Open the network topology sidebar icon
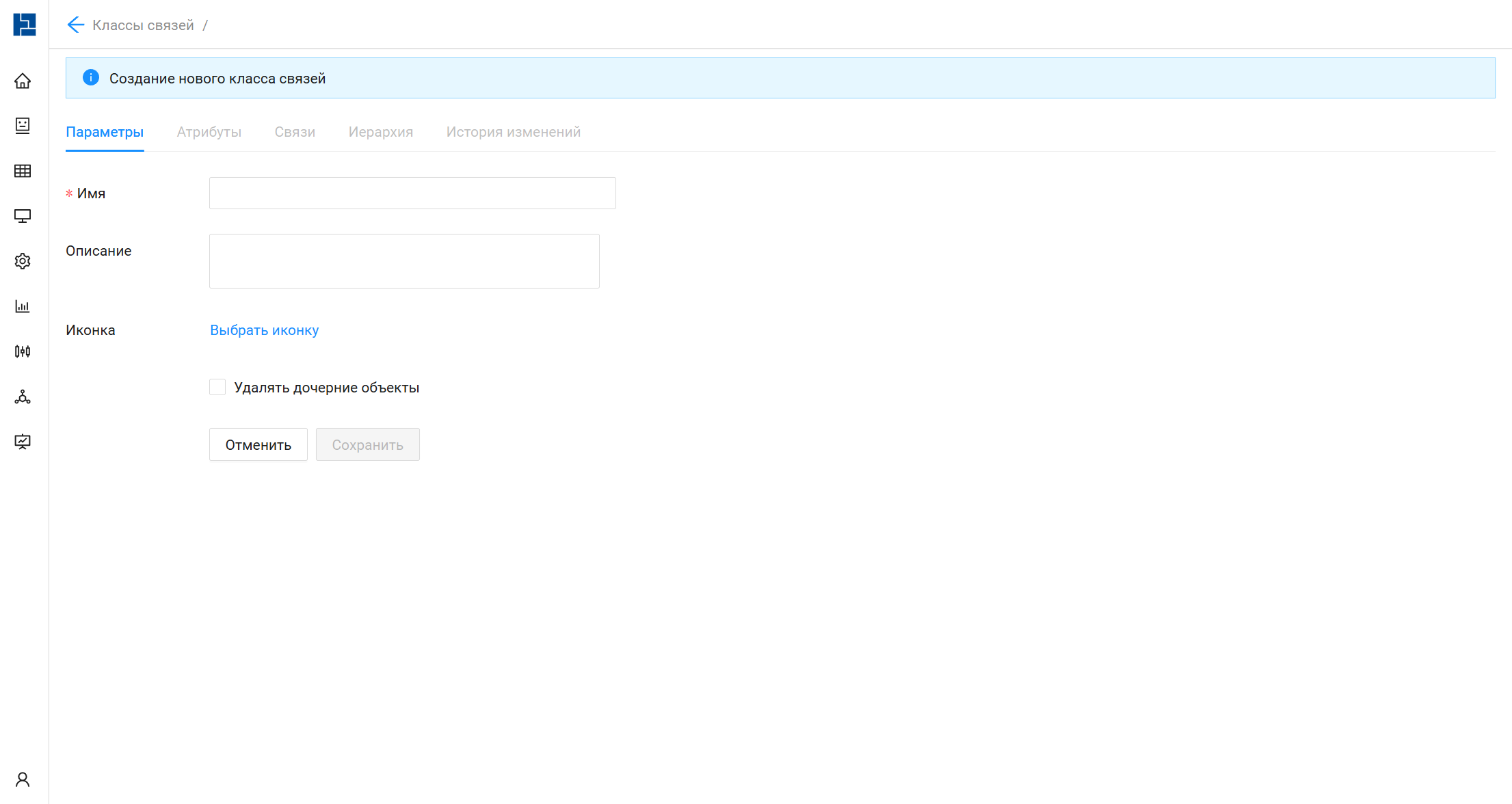The width and height of the screenshot is (1512, 804). [23, 397]
